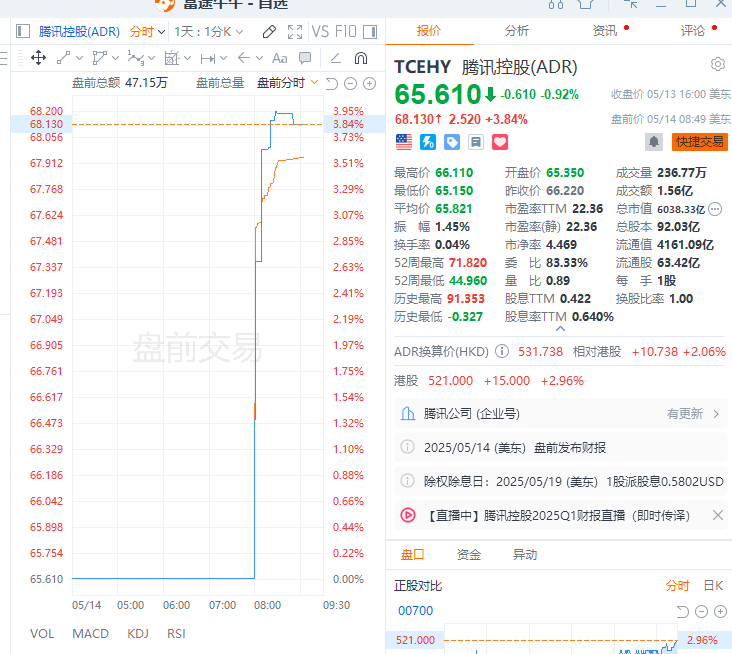The image size is (732, 654).
Task: Expand polygon tool options arrow
Action: point(115,58)
